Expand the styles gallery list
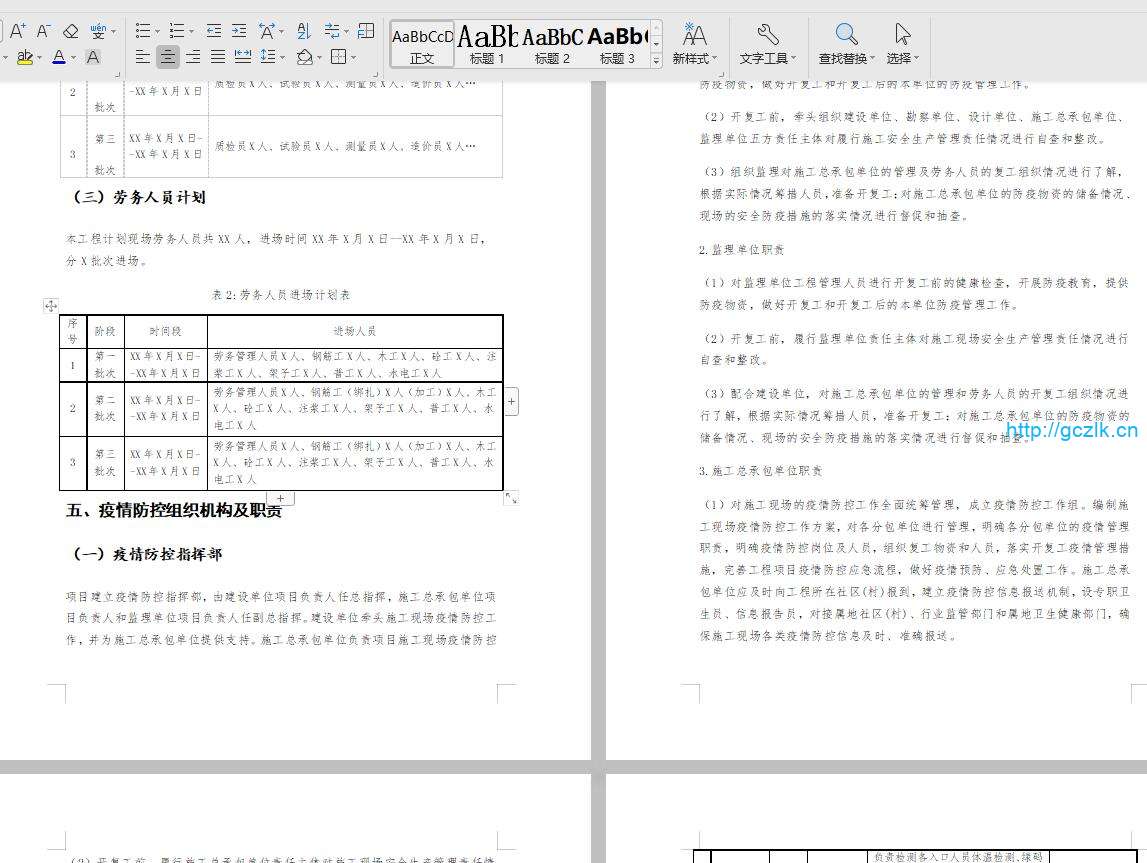The width and height of the screenshot is (1147, 863). (x=656, y=61)
